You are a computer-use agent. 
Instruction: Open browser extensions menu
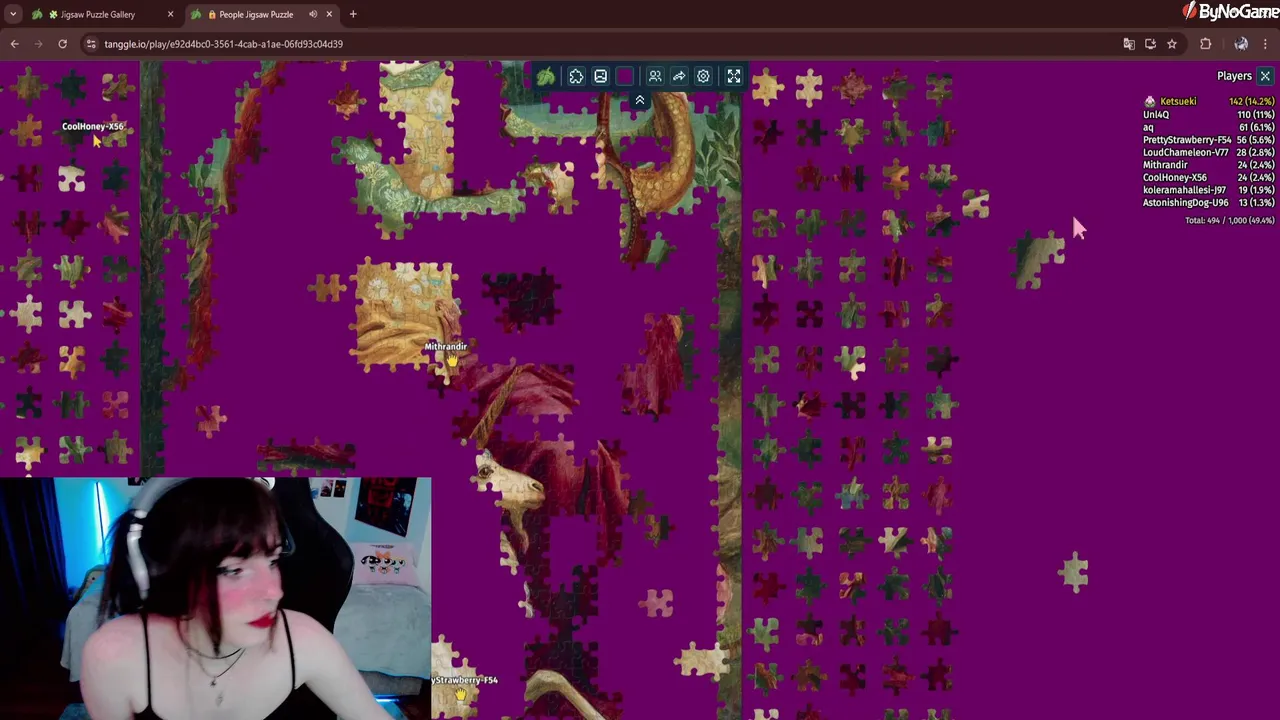coord(1205,44)
